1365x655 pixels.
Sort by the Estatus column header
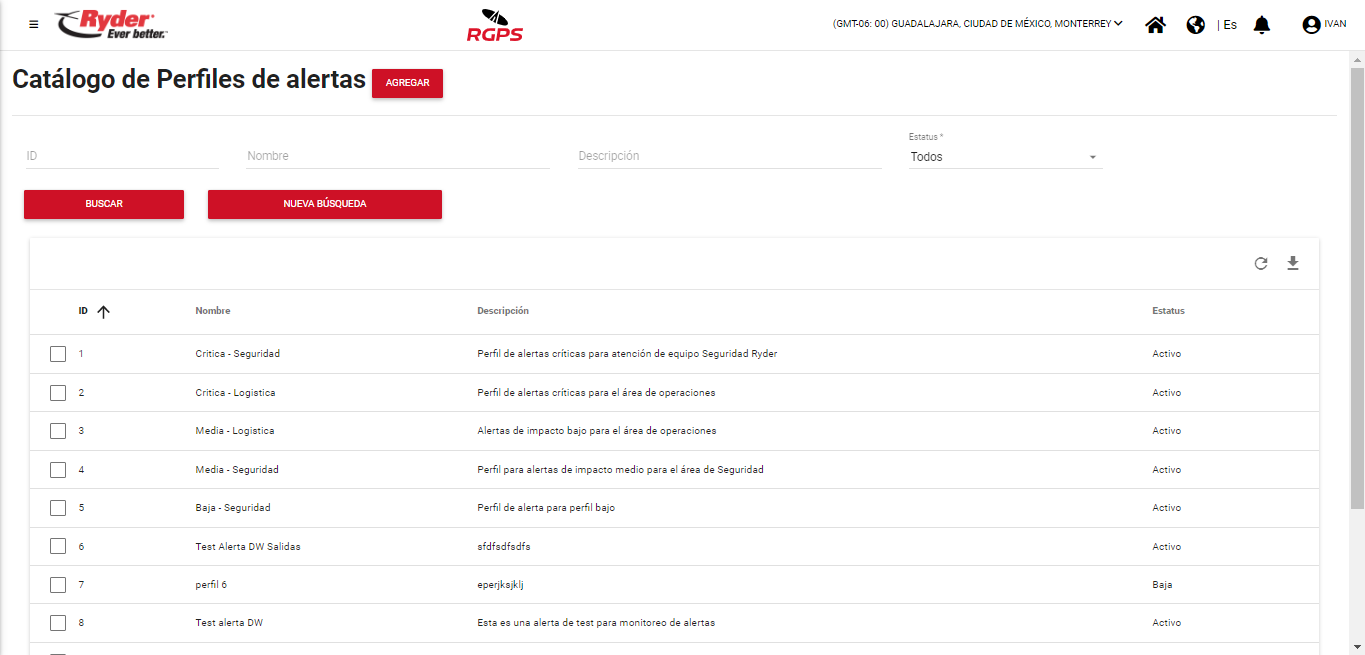coord(1168,311)
